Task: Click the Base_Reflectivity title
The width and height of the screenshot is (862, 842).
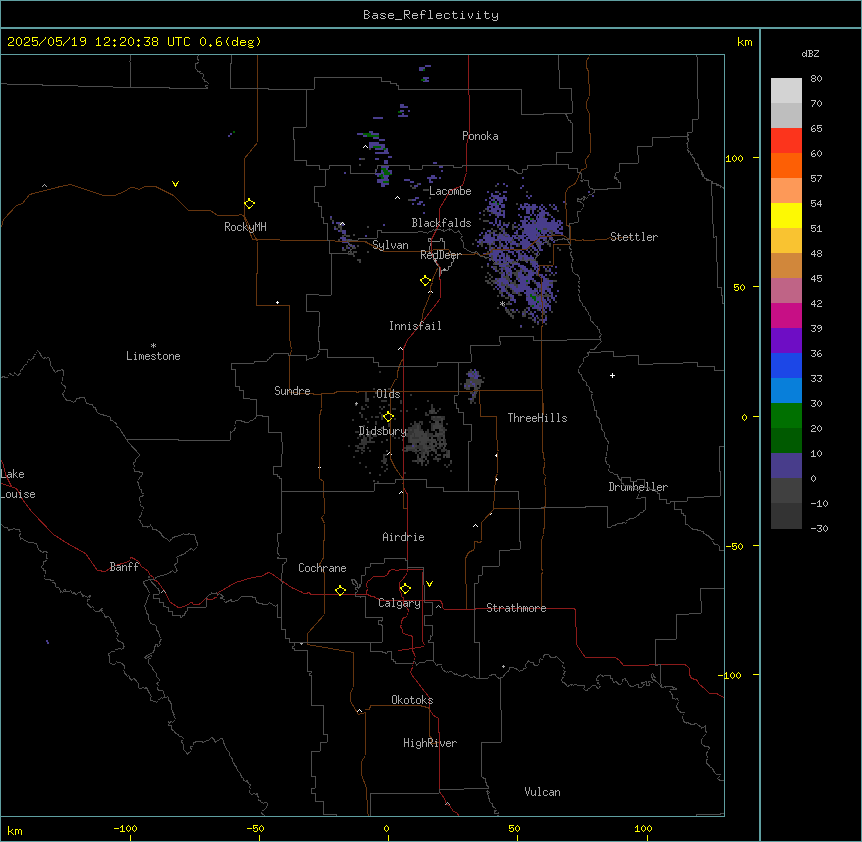Action: pos(431,15)
